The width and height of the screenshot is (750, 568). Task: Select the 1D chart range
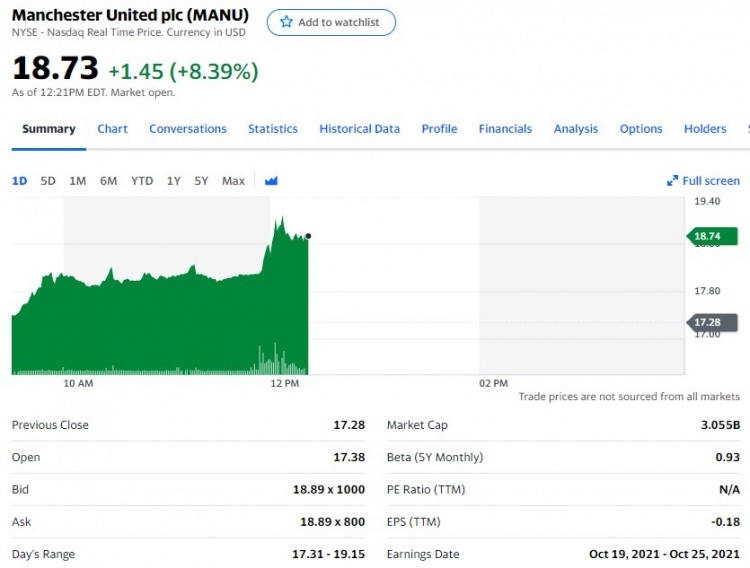(x=19, y=181)
